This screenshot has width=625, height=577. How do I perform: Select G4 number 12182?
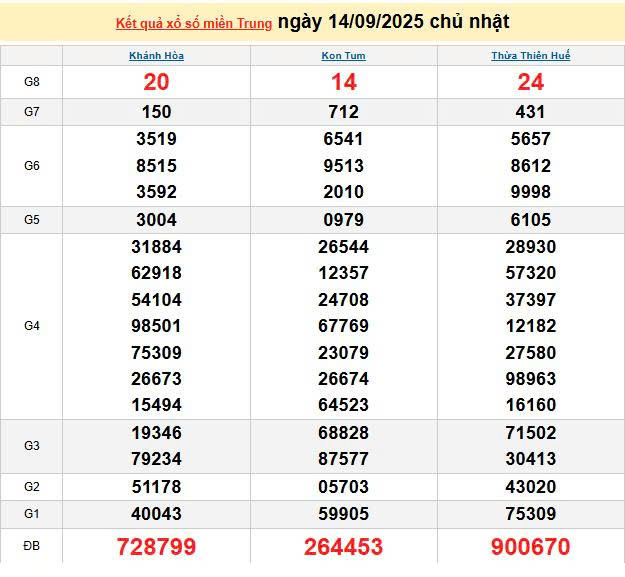coord(531,326)
